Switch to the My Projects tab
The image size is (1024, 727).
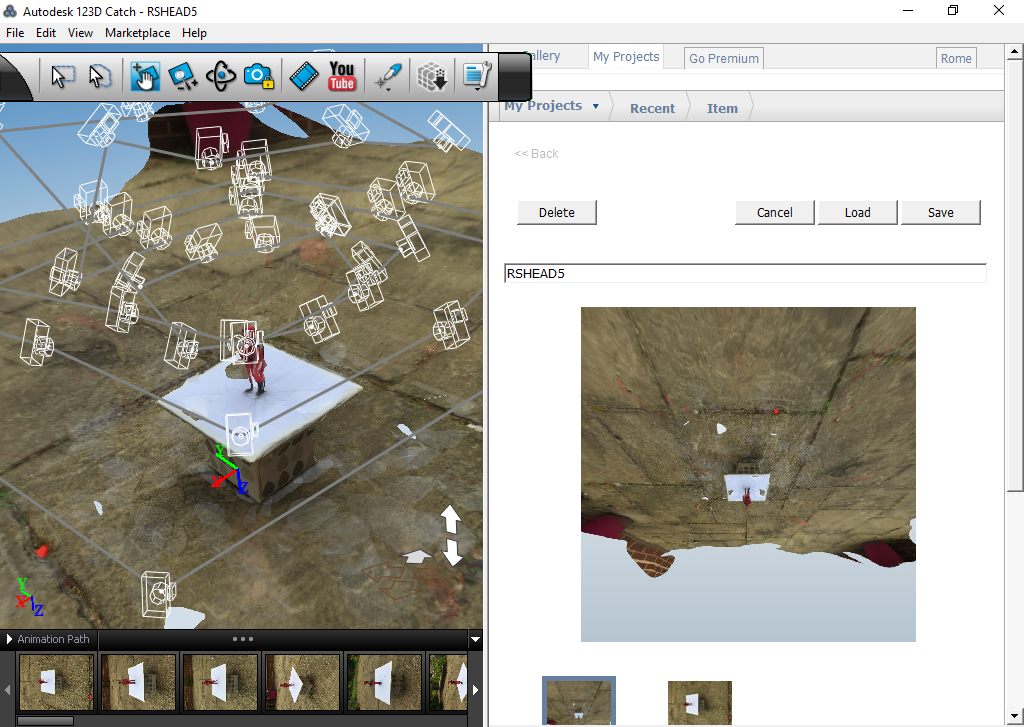[626, 57]
